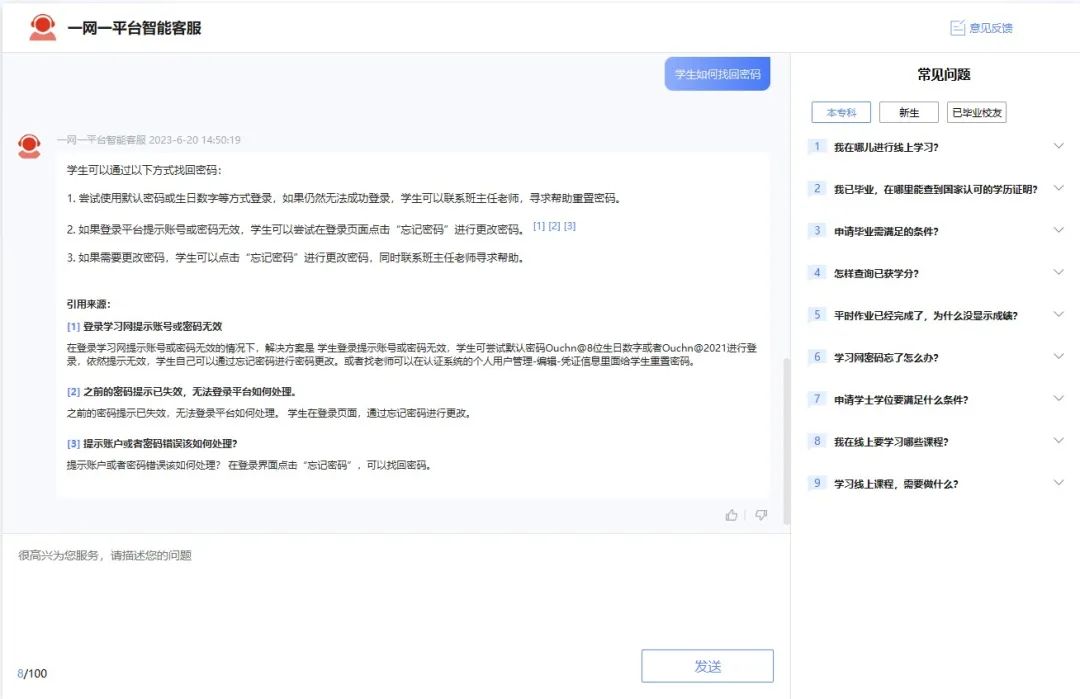The height and width of the screenshot is (699, 1080).
Task: Switch to the 已毕业校友 tab
Action: click(x=976, y=113)
